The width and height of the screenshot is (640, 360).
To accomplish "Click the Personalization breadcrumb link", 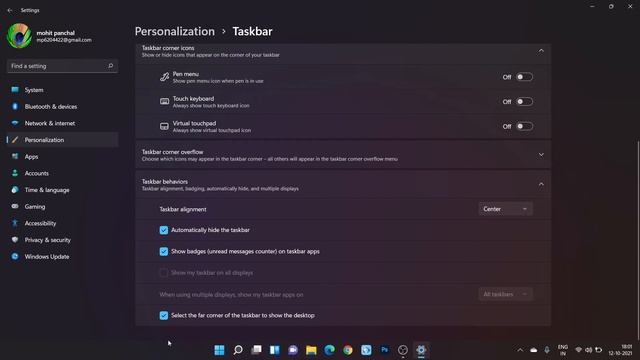I will point(175,31).
